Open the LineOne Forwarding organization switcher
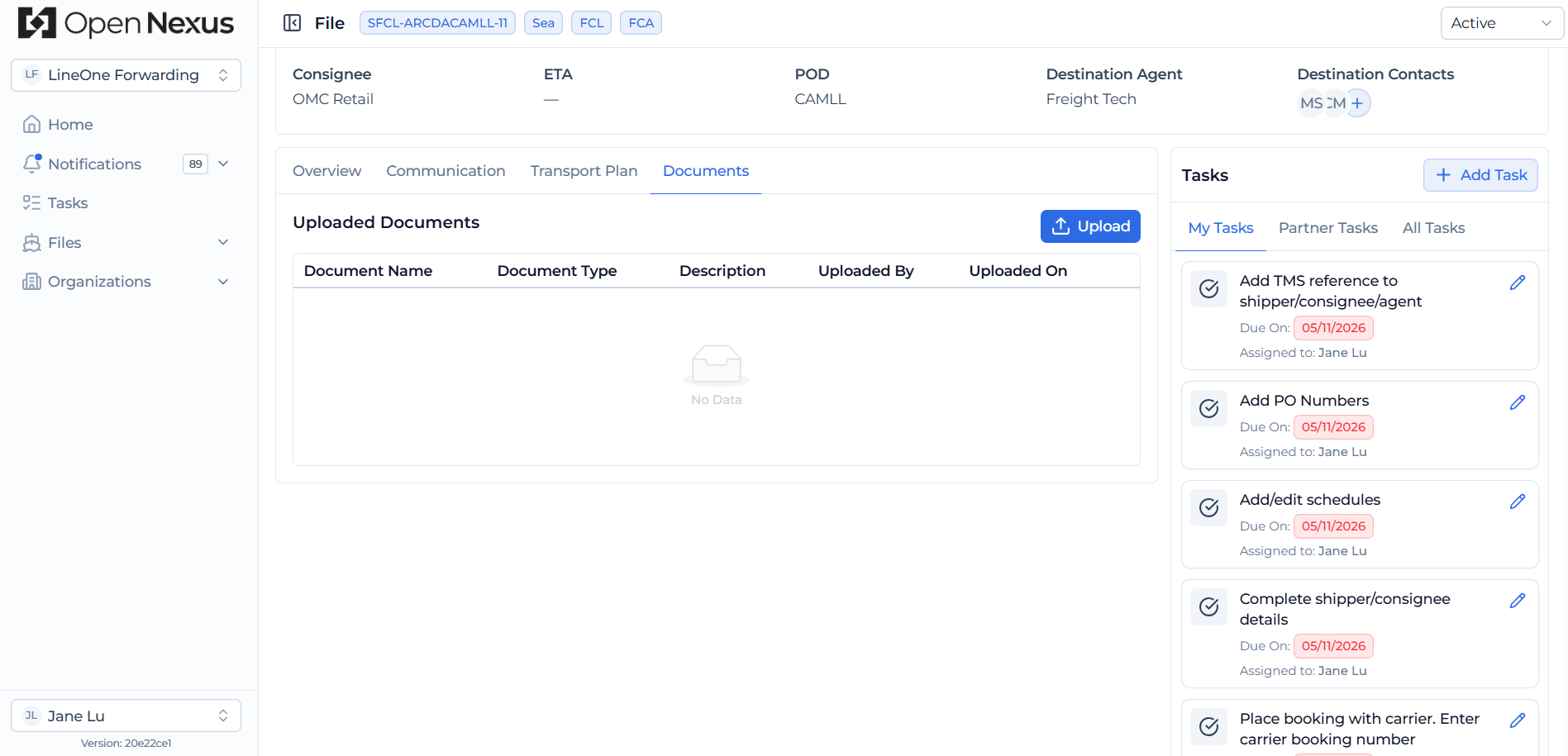Screen dimensions: 1568x756 point(126,75)
